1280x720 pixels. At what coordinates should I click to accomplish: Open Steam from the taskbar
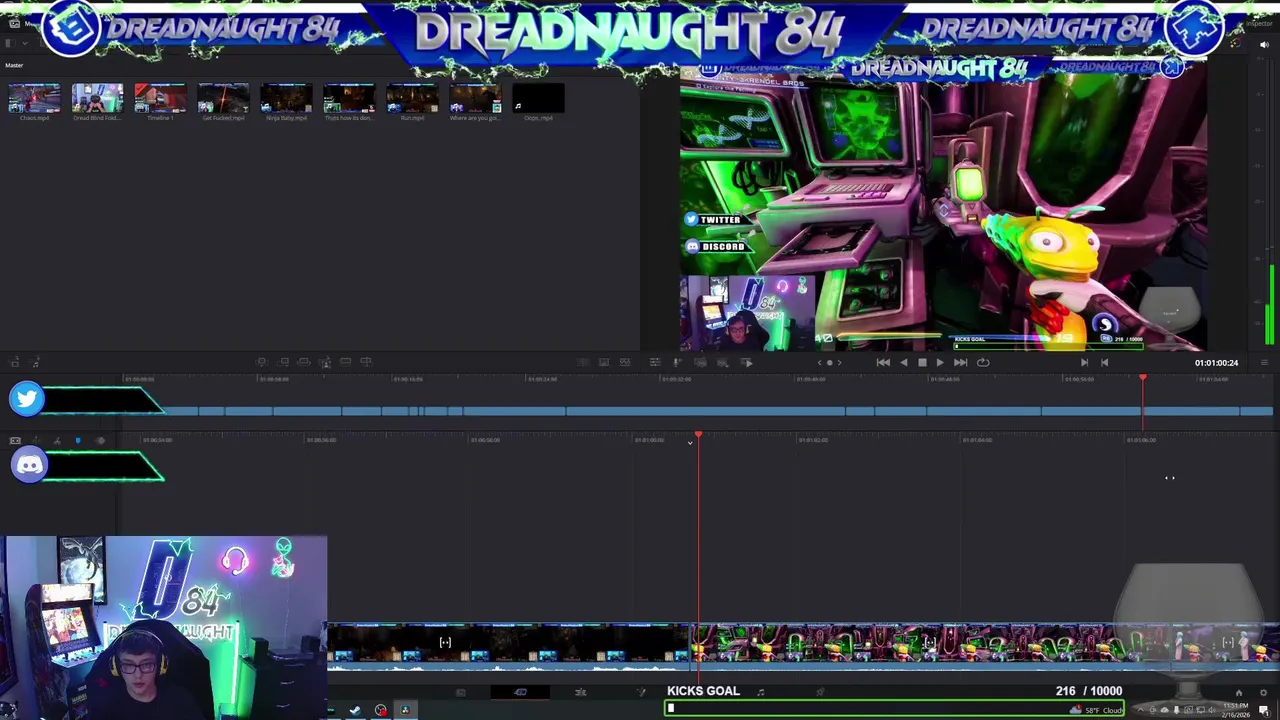[355, 710]
